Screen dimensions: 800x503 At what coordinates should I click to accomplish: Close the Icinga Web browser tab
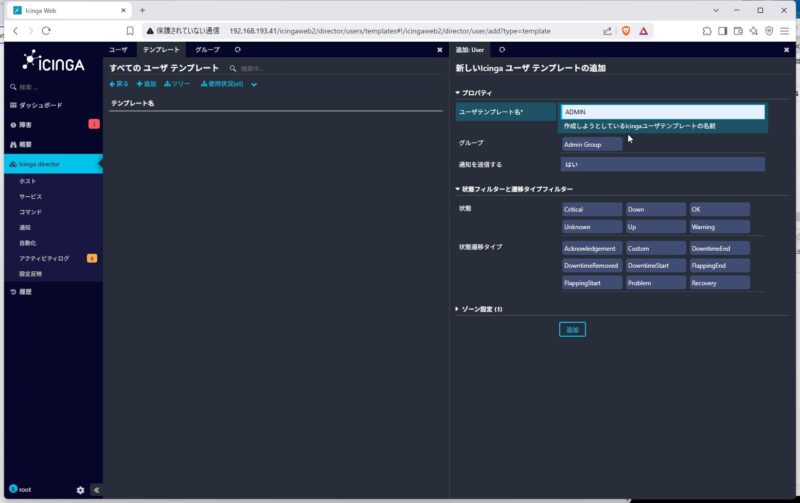coord(123,10)
